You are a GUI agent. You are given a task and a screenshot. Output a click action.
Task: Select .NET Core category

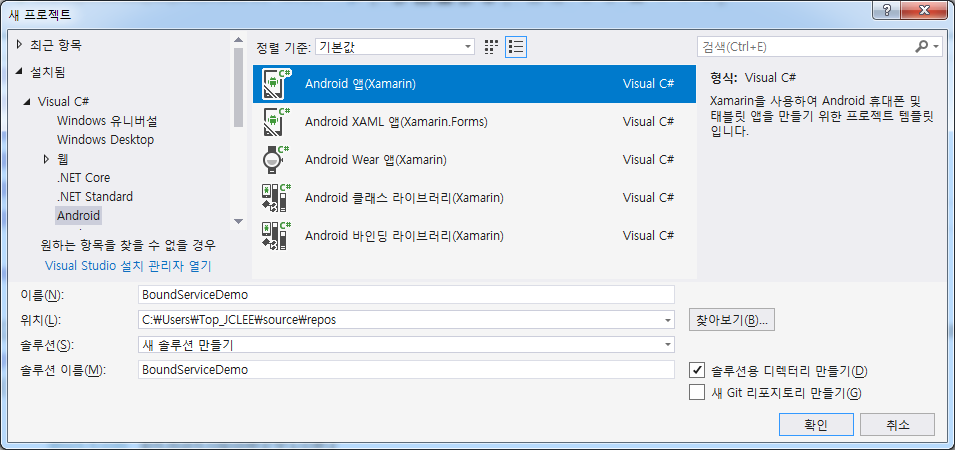(x=83, y=178)
